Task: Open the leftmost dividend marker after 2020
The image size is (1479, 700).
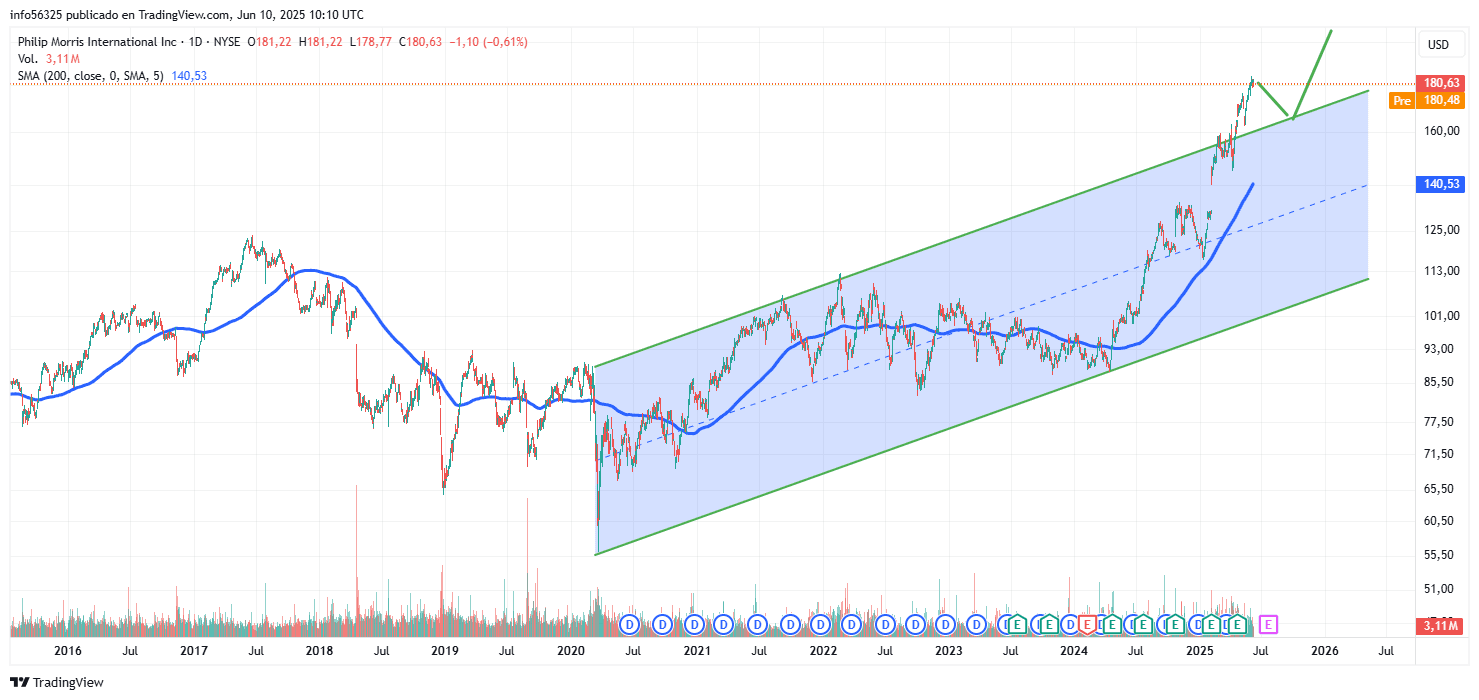Action: pos(630,625)
